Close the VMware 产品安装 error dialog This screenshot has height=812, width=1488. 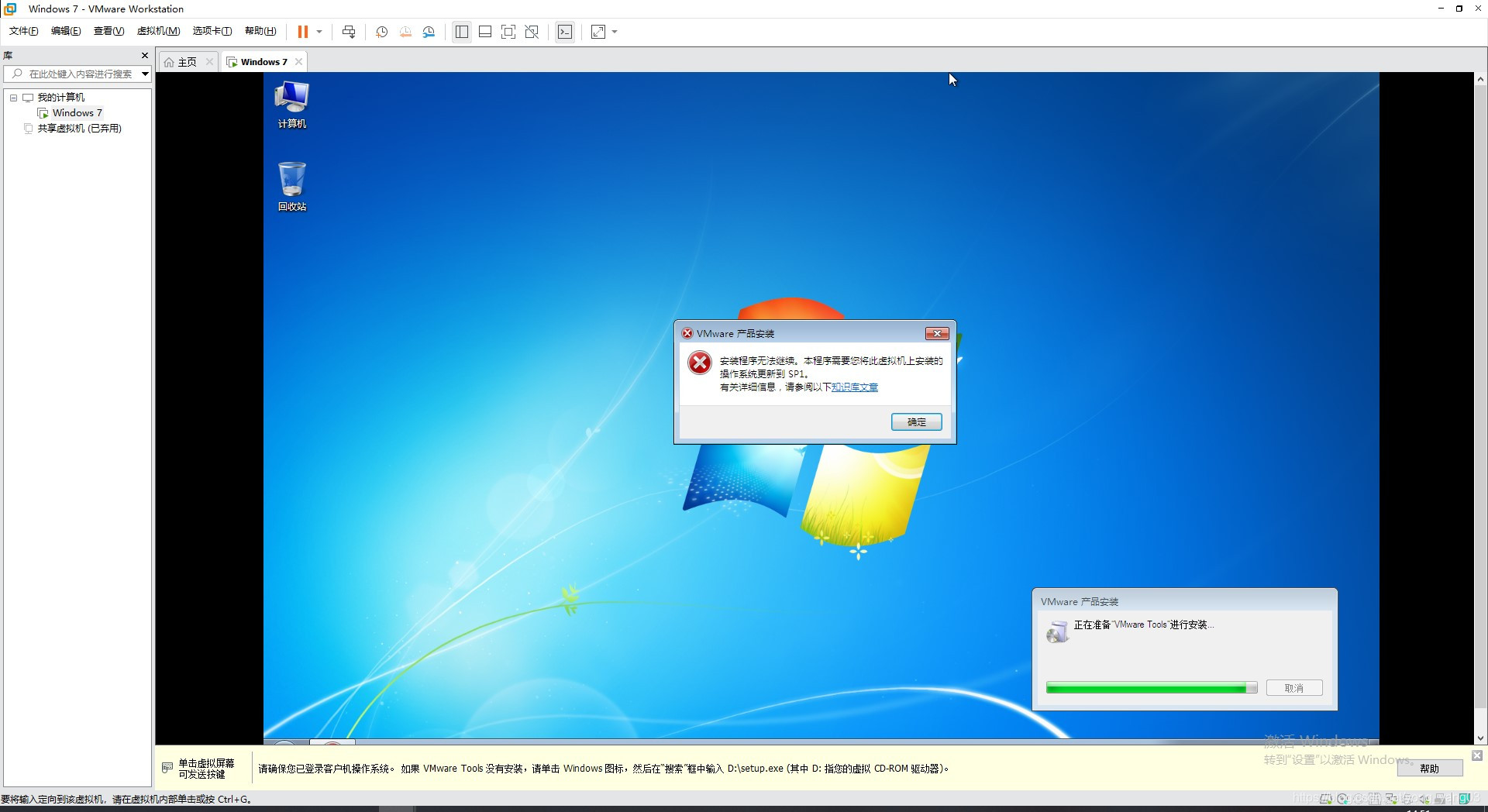tap(937, 333)
